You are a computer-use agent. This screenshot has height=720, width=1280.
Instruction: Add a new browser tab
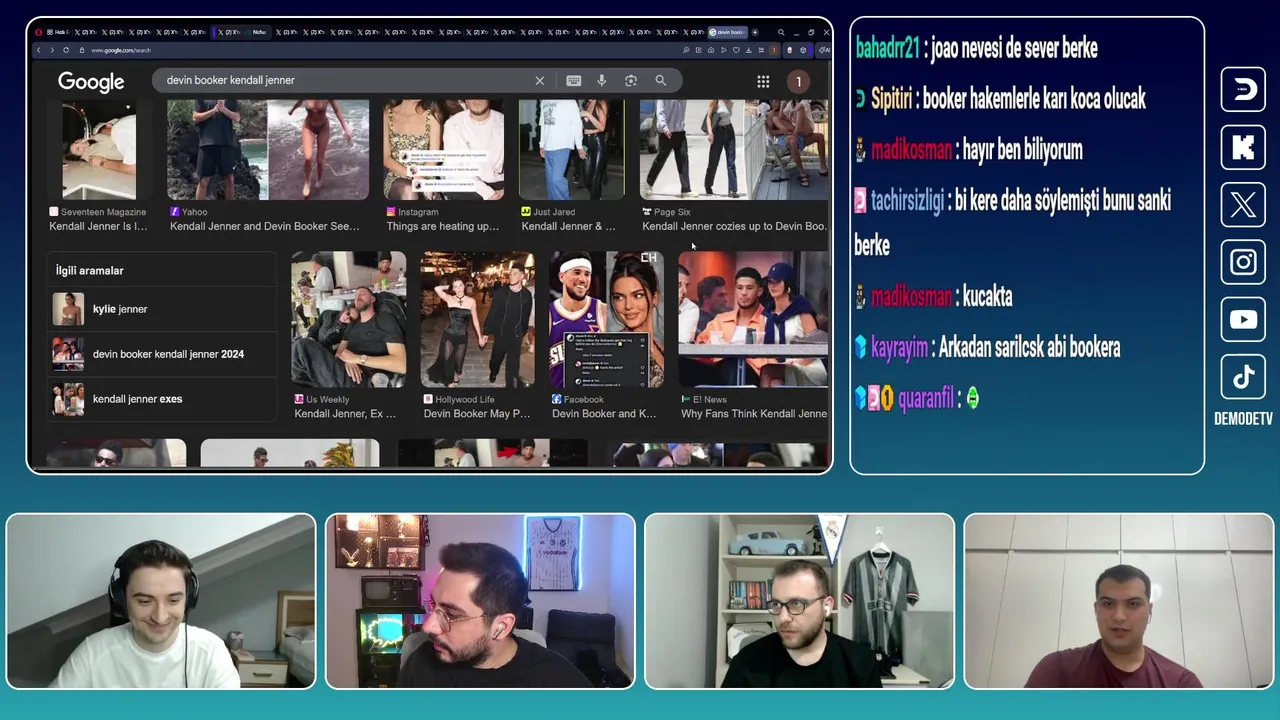click(755, 32)
